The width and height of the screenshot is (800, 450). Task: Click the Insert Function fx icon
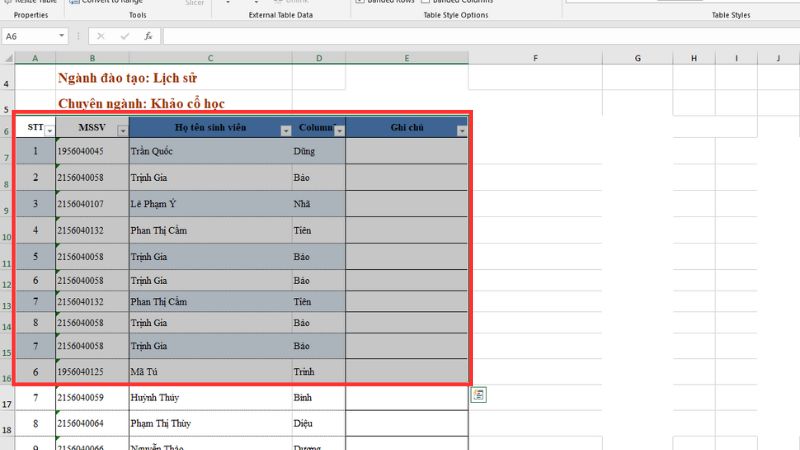click(x=149, y=36)
